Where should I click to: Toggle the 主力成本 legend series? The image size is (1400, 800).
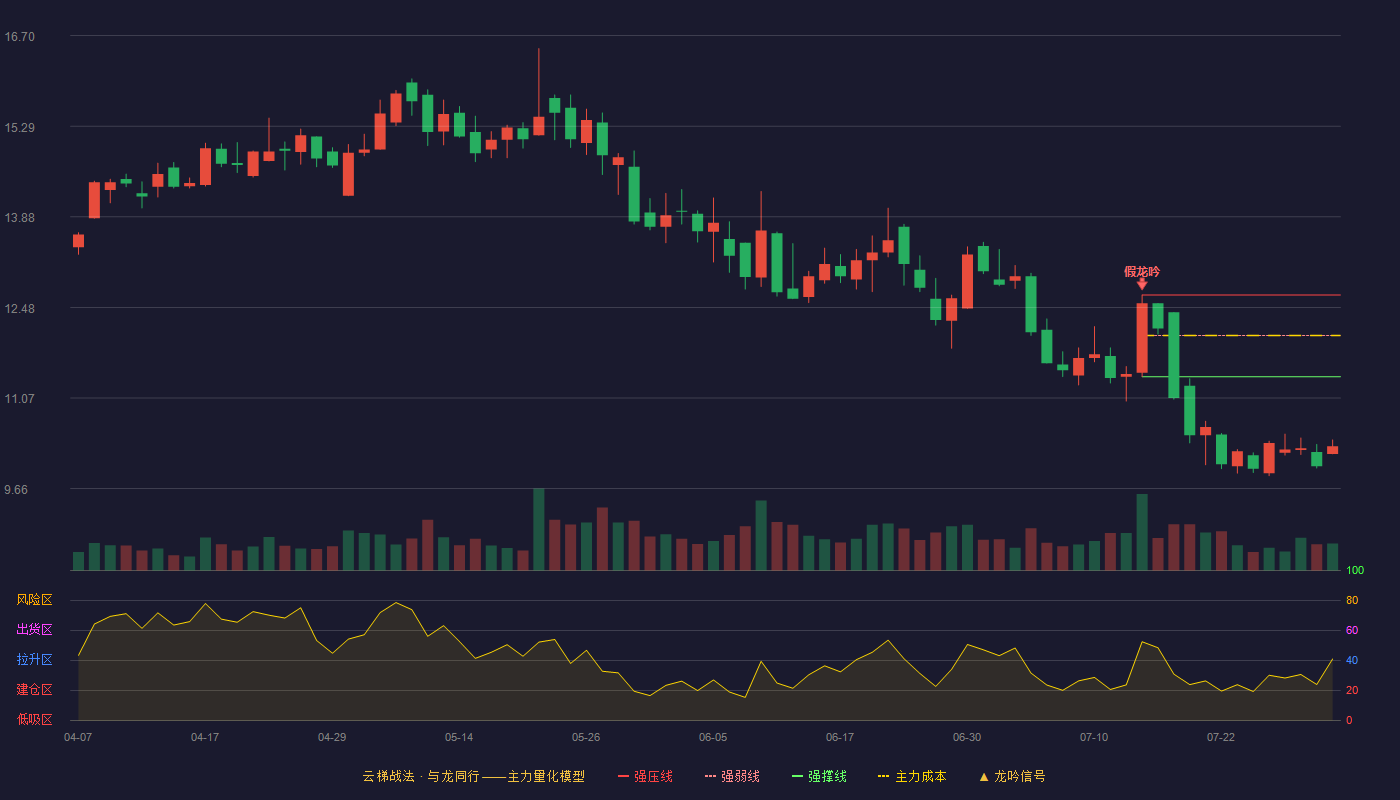[x=912, y=776]
